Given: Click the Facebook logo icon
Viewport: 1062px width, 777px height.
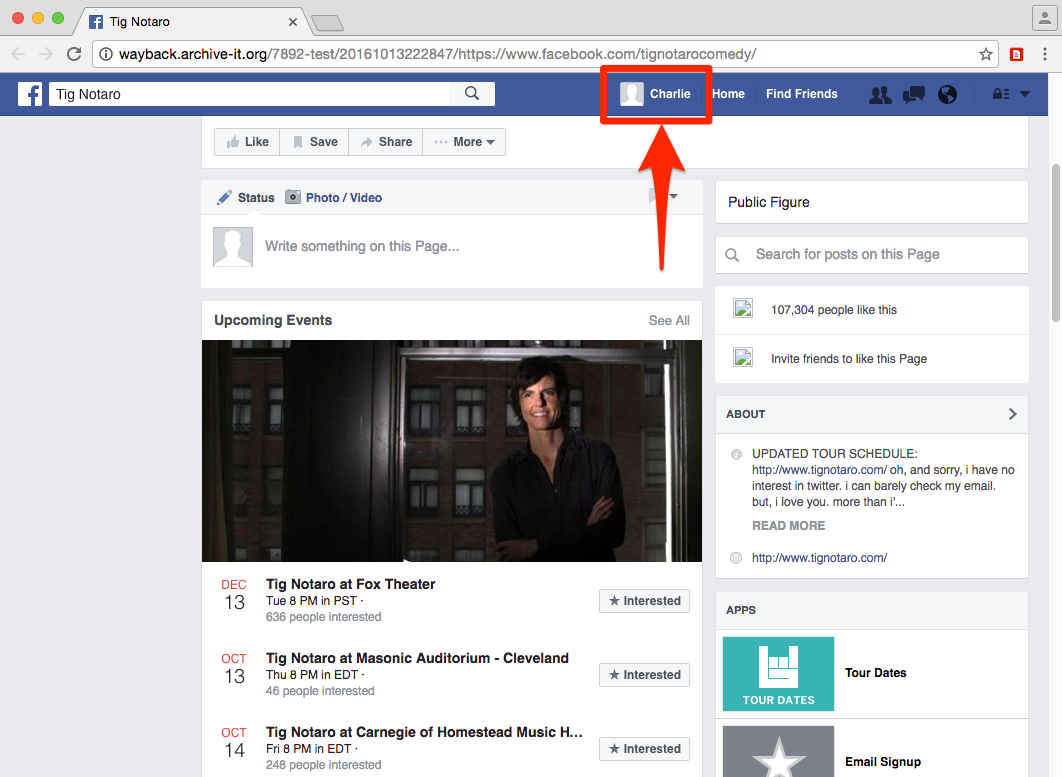Looking at the screenshot, I should tap(31, 94).
